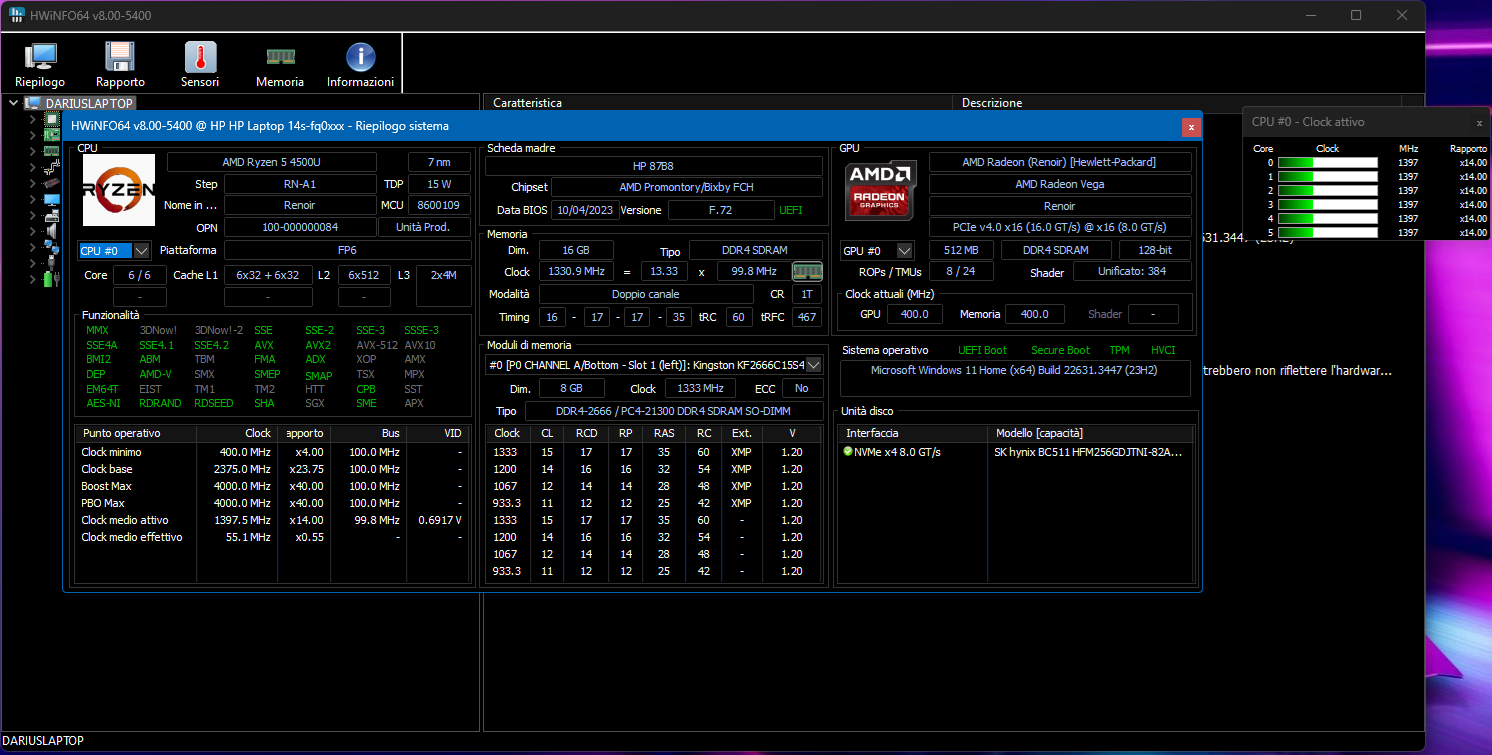Screen dimensions: 1492x755
Task: Open the Sensori thermometer toolbar button
Action: [x=200, y=65]
